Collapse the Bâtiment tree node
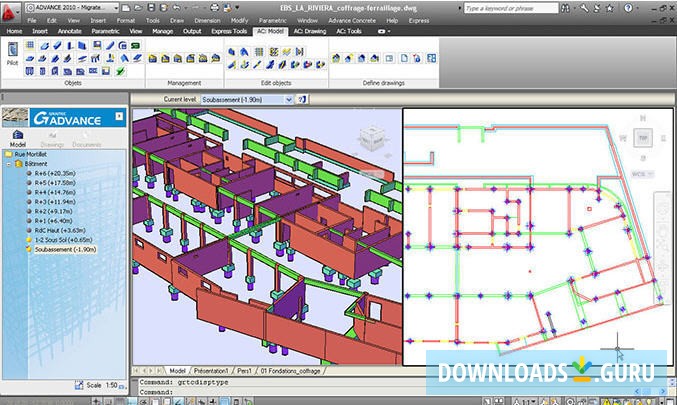 pyautogui.click(x=8, y=165)
